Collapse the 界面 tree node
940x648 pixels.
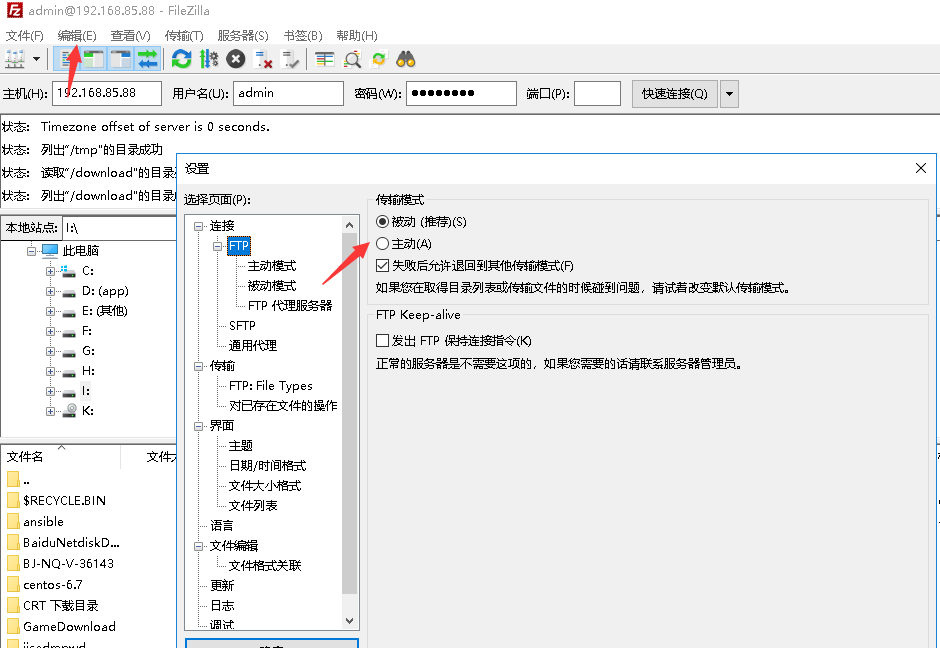tap(198, 426)
